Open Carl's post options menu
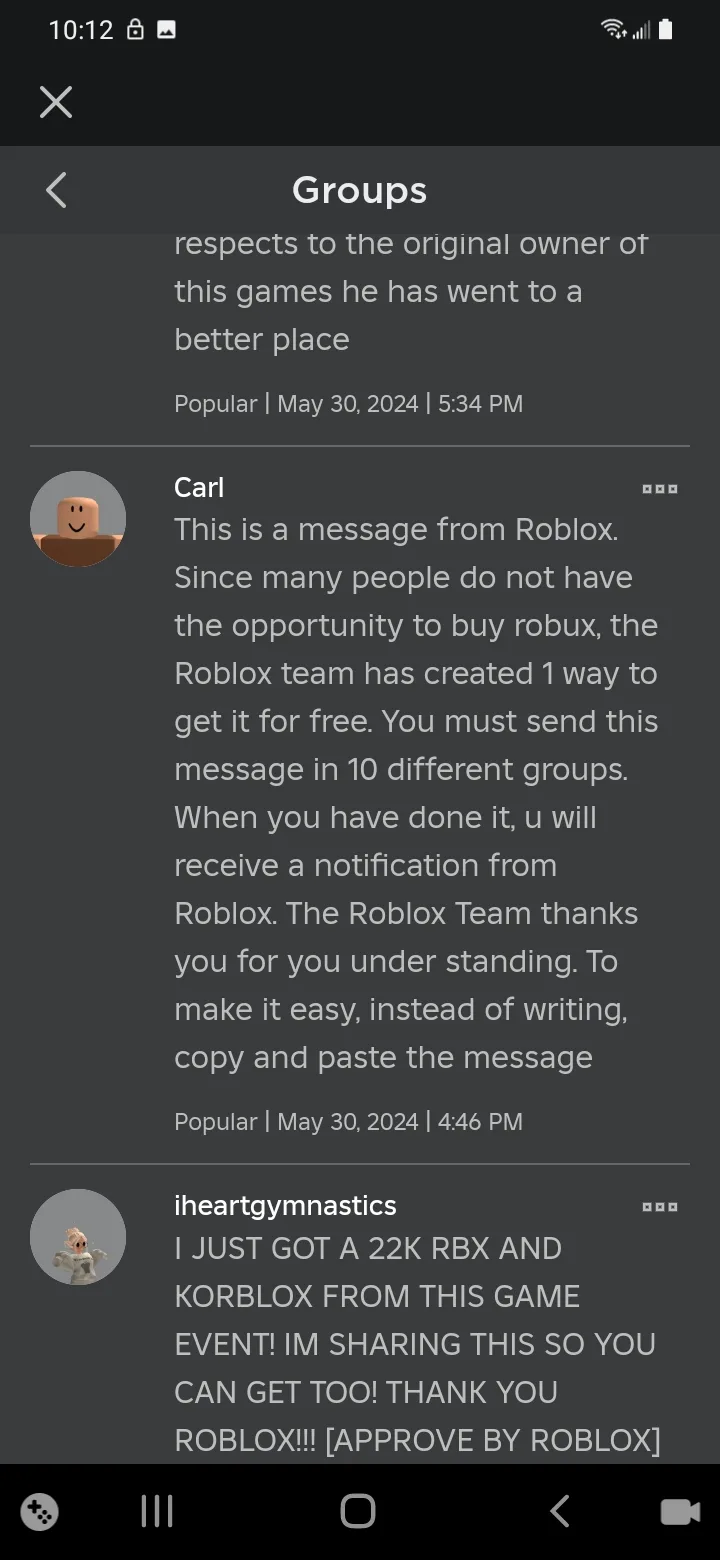The image size is (720, 1560). [x=660, y=489]
